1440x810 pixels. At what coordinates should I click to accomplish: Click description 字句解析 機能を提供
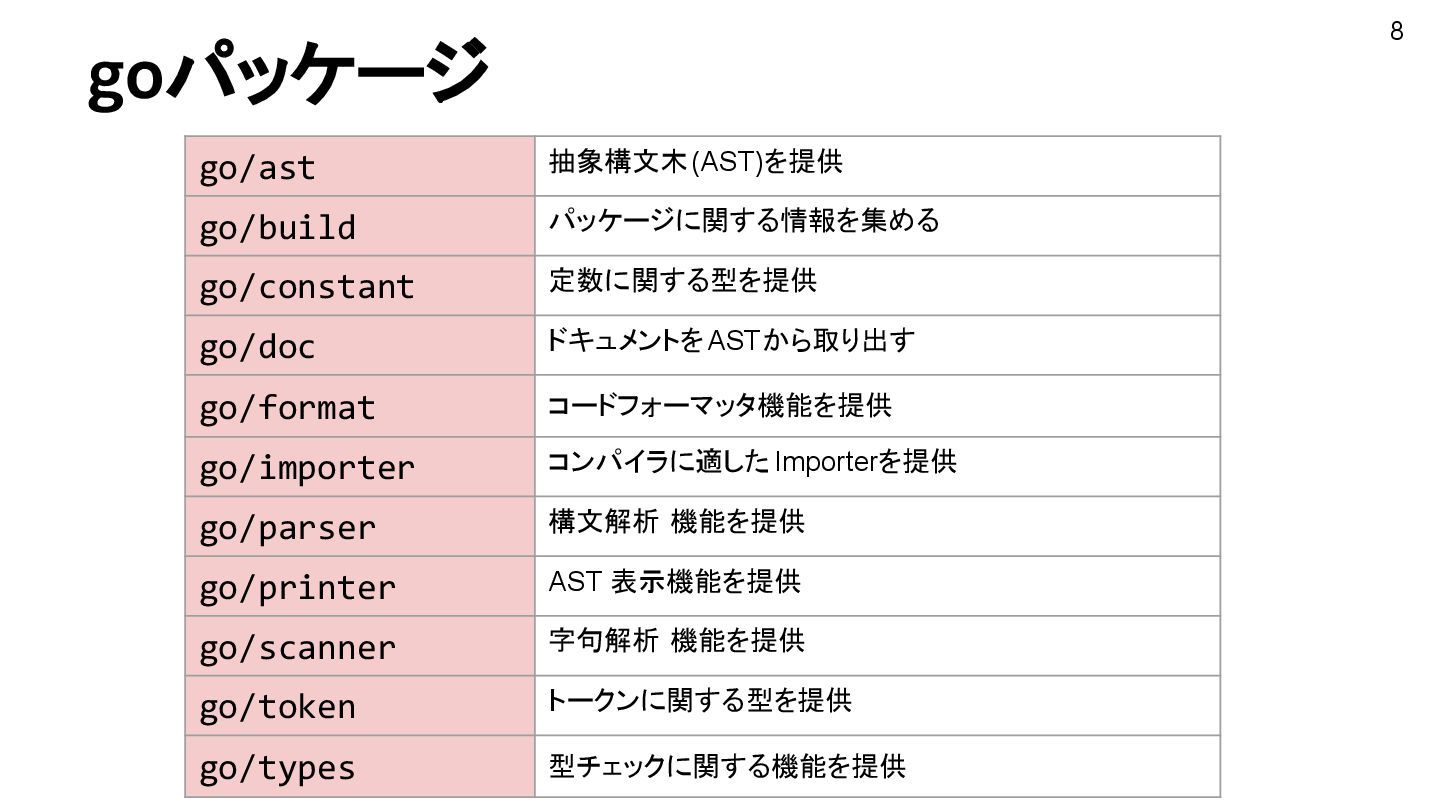(676, 640)
